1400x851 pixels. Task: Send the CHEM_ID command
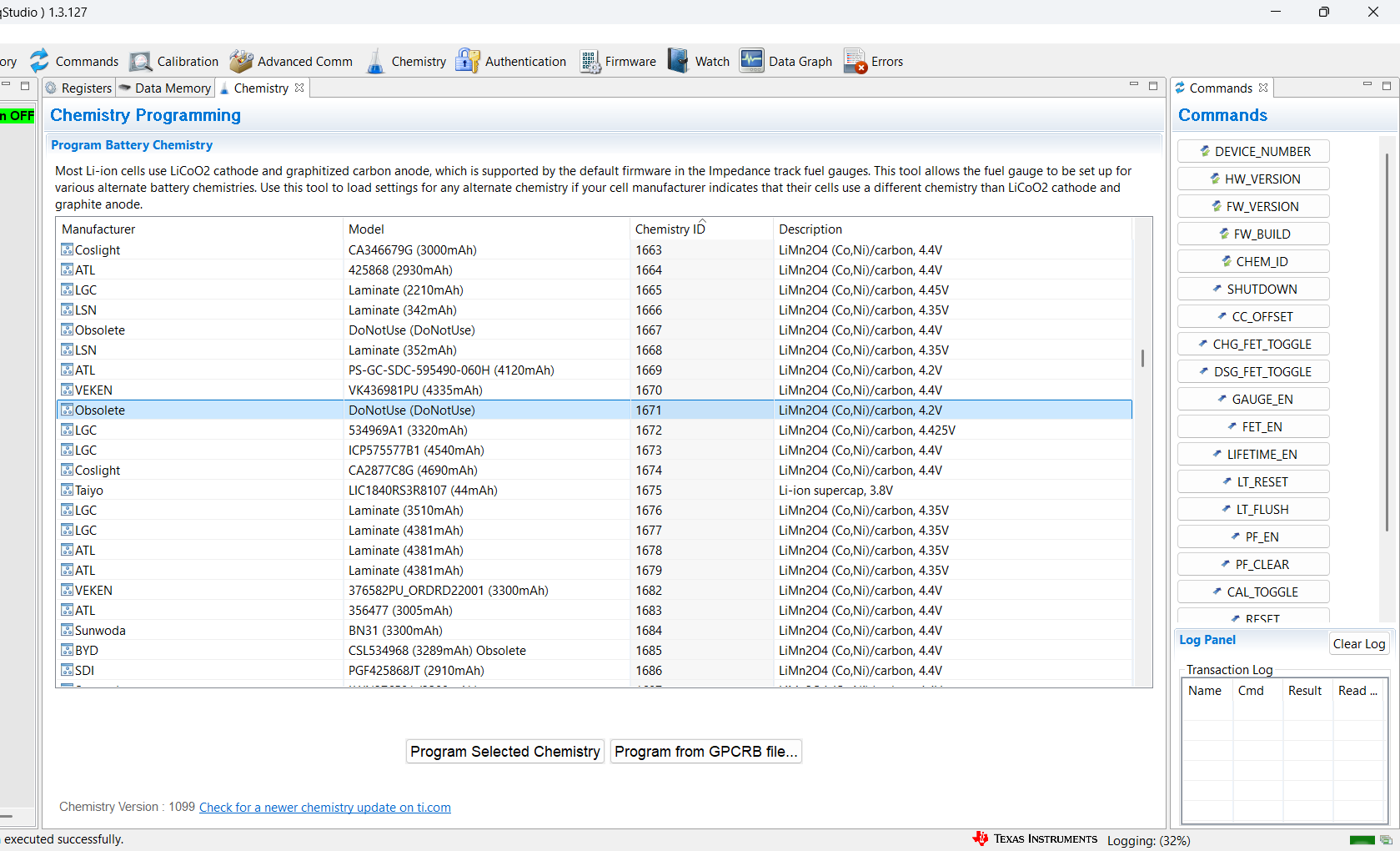1254,261
